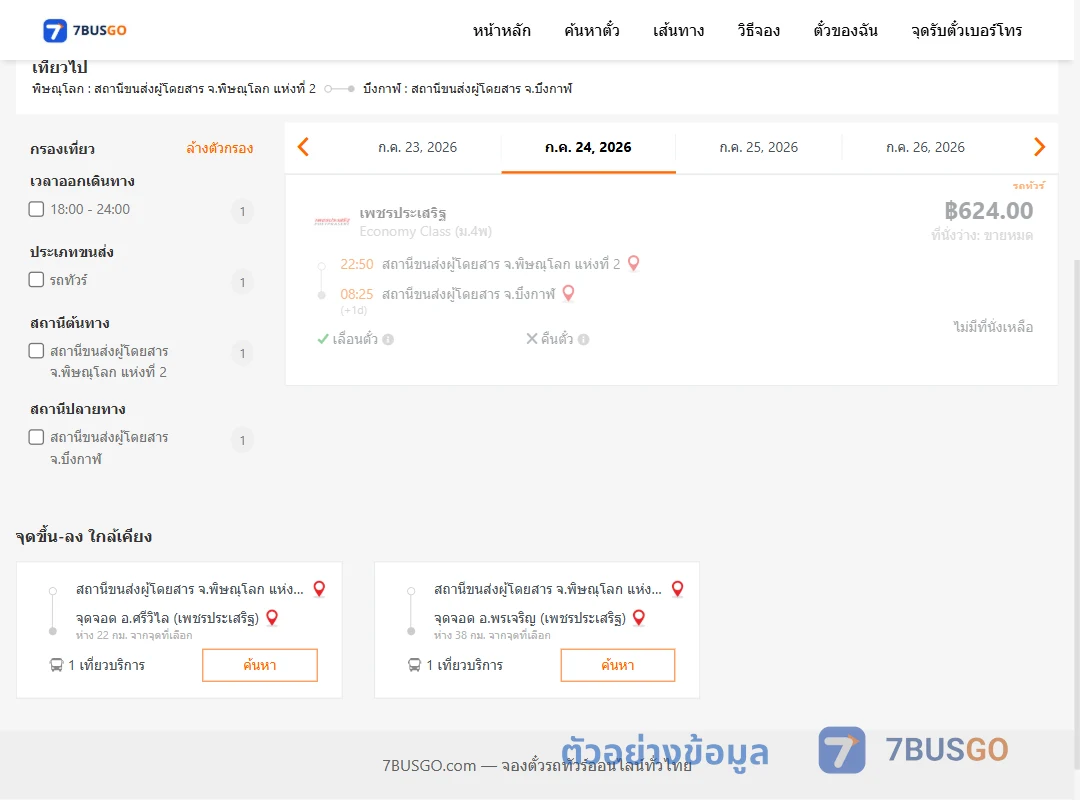
Task: Click จุดขึ้น-ลง ใกล้เคียง heading
Action: (x=84, y=536)
